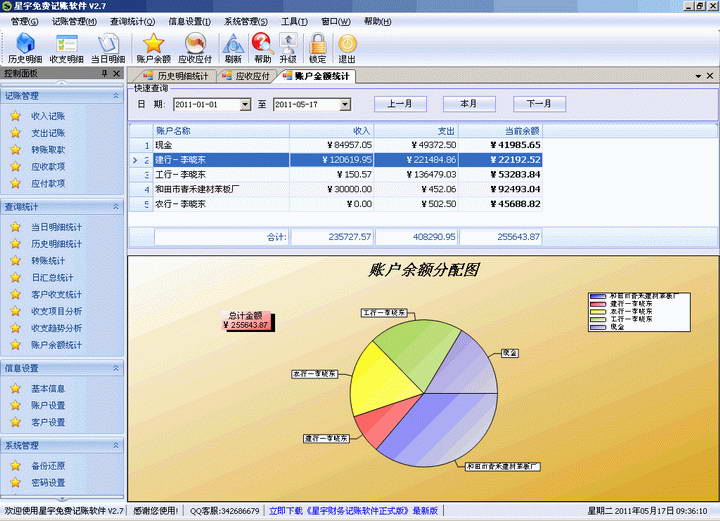
Task: Open the tab list dropdown arrow
Action: [698, 76]
